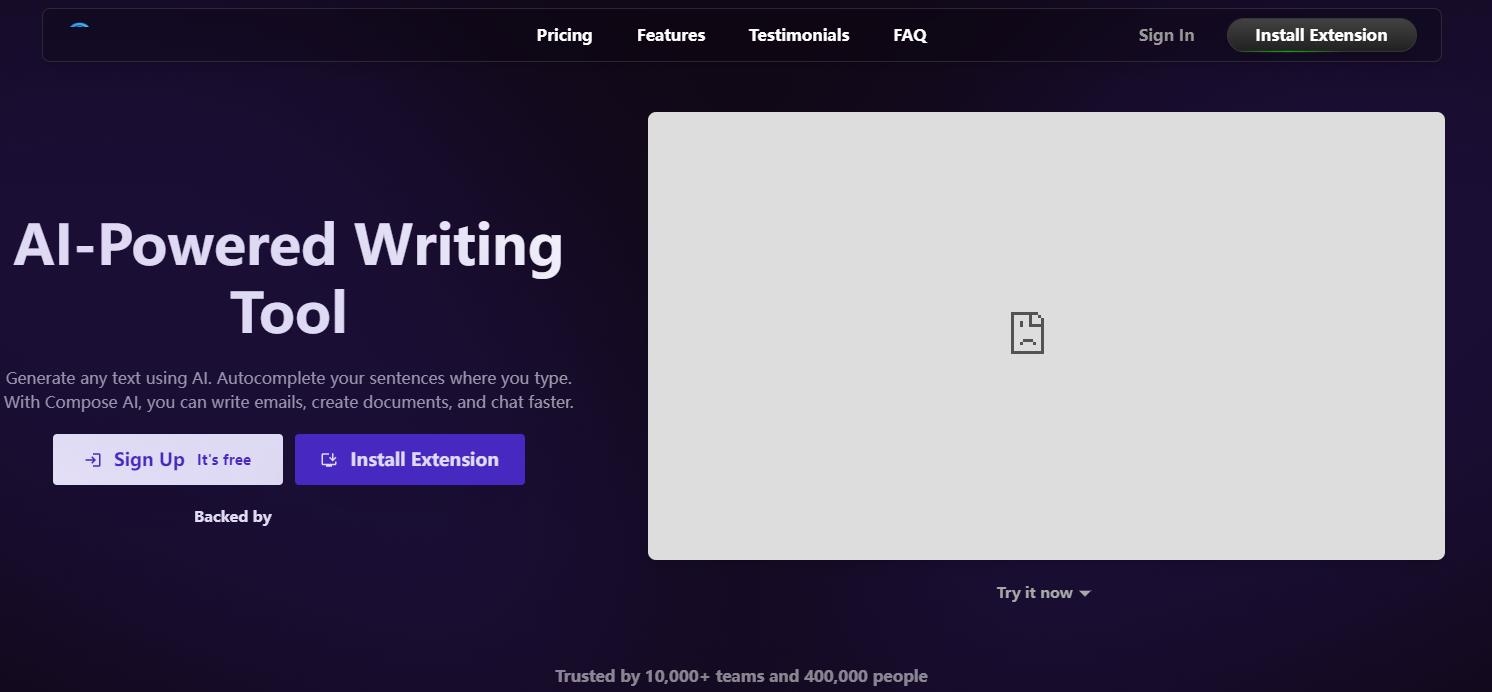Click the gray demo preview area
This screenshot has height=692, width=1492.
(x=1046, y=336)
